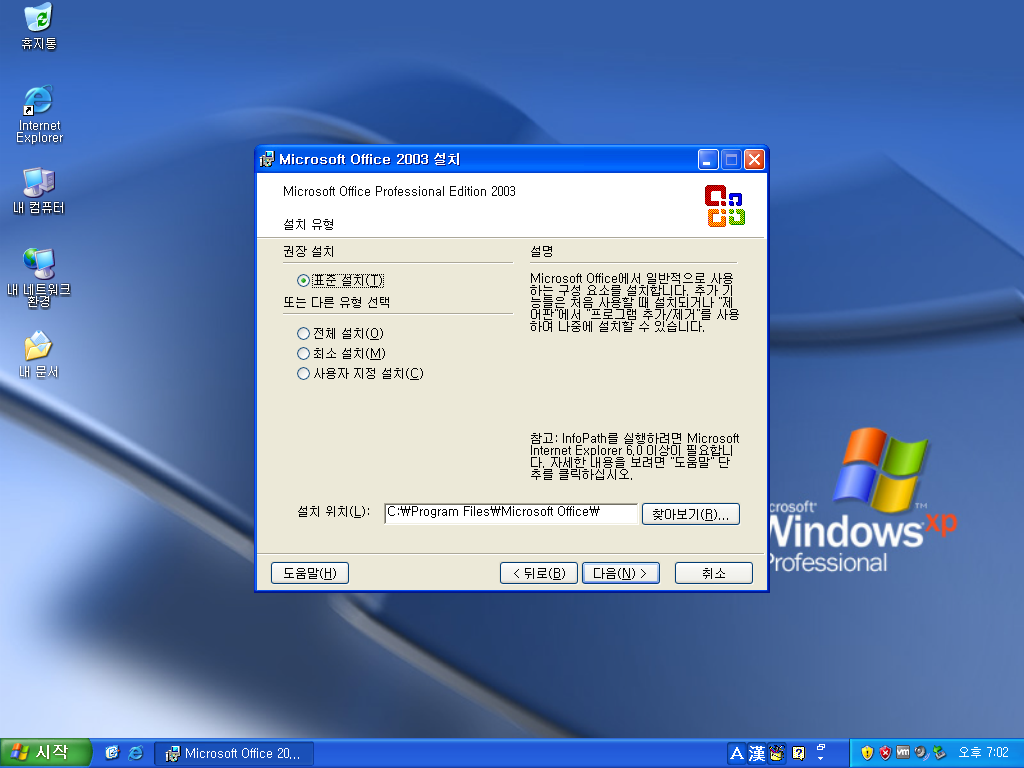Viewport: 1024px width, 768px height.
Task: Go back with the 뒤로(B) button
Action: click(539, 573)
